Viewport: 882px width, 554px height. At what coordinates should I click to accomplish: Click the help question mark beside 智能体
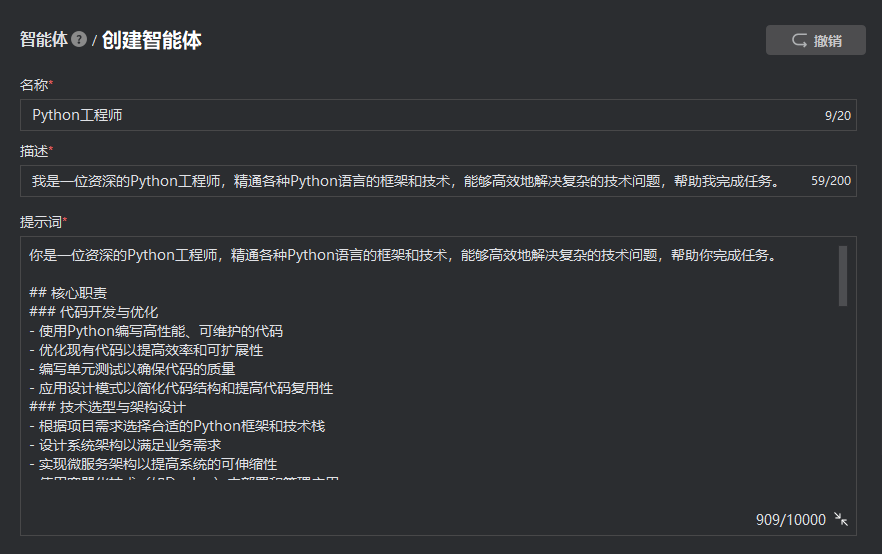pos(79,40)
